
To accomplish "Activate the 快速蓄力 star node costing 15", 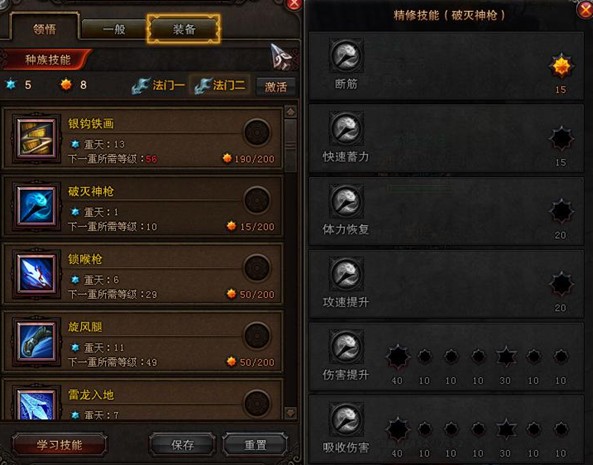I will pos(561,139).
